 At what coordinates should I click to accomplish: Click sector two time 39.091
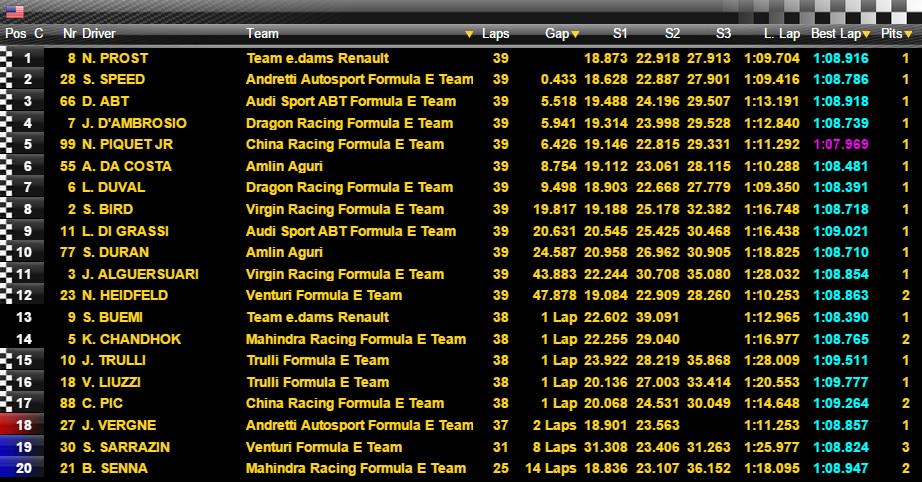[657, 317]
